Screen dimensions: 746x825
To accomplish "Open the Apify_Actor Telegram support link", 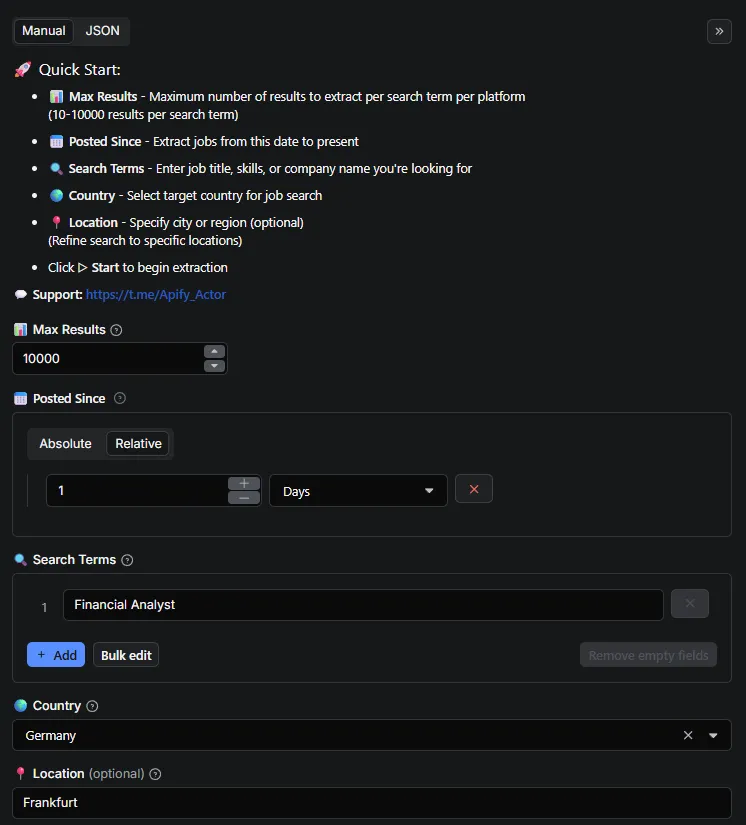I will pos(156,294).
